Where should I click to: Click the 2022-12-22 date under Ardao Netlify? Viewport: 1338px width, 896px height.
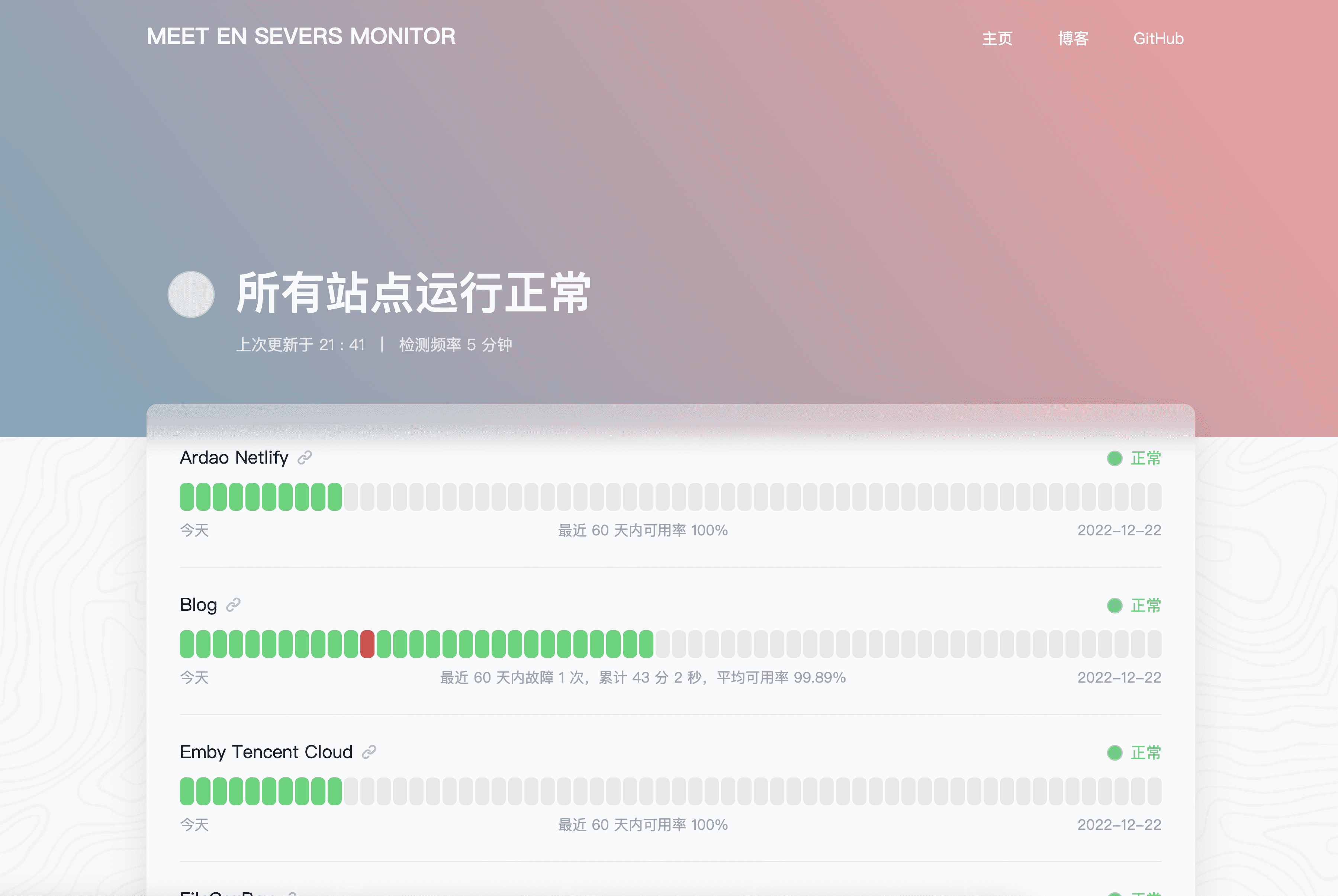point(1119,530)
